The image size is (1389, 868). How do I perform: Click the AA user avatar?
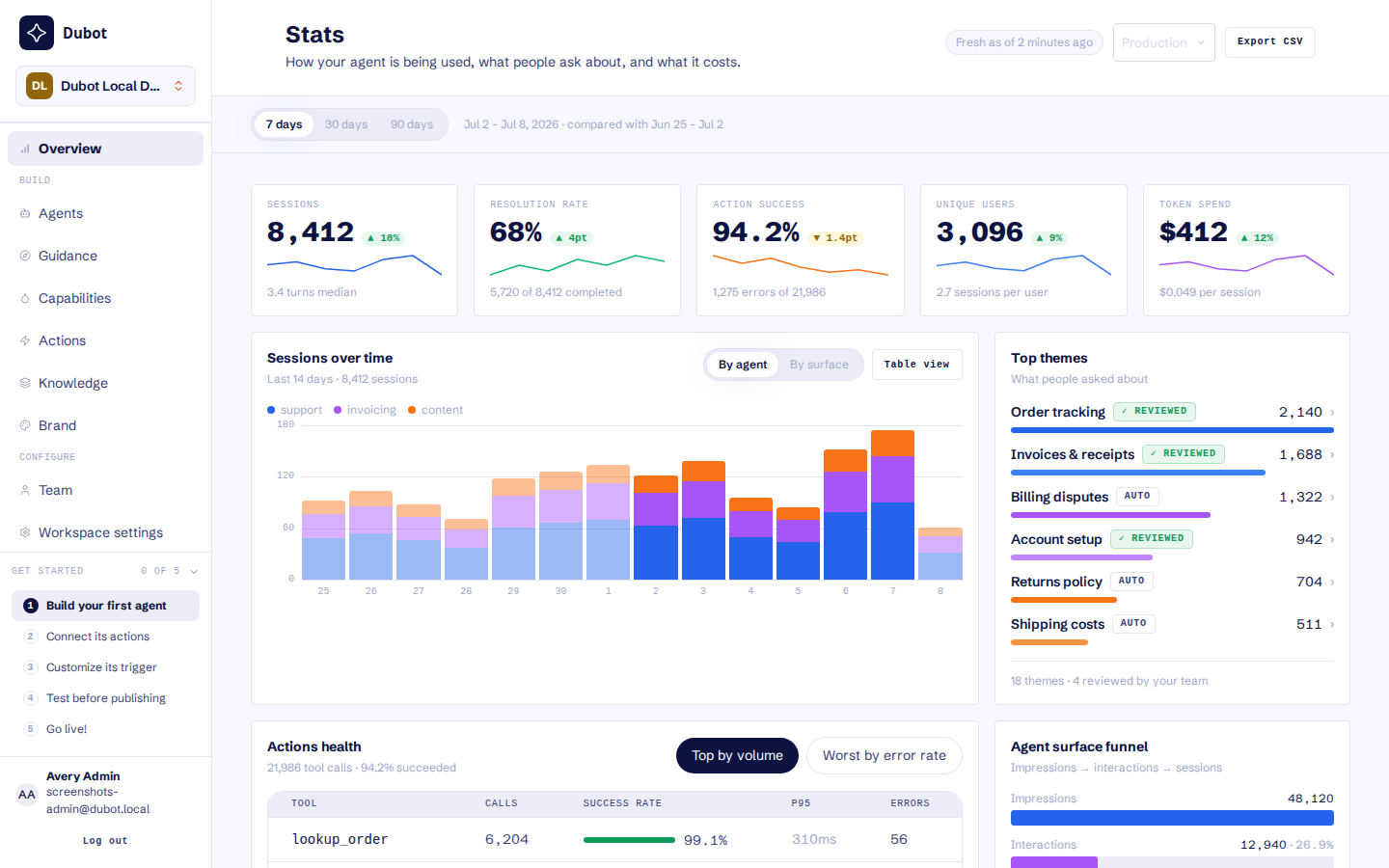[x=27, y=795]
